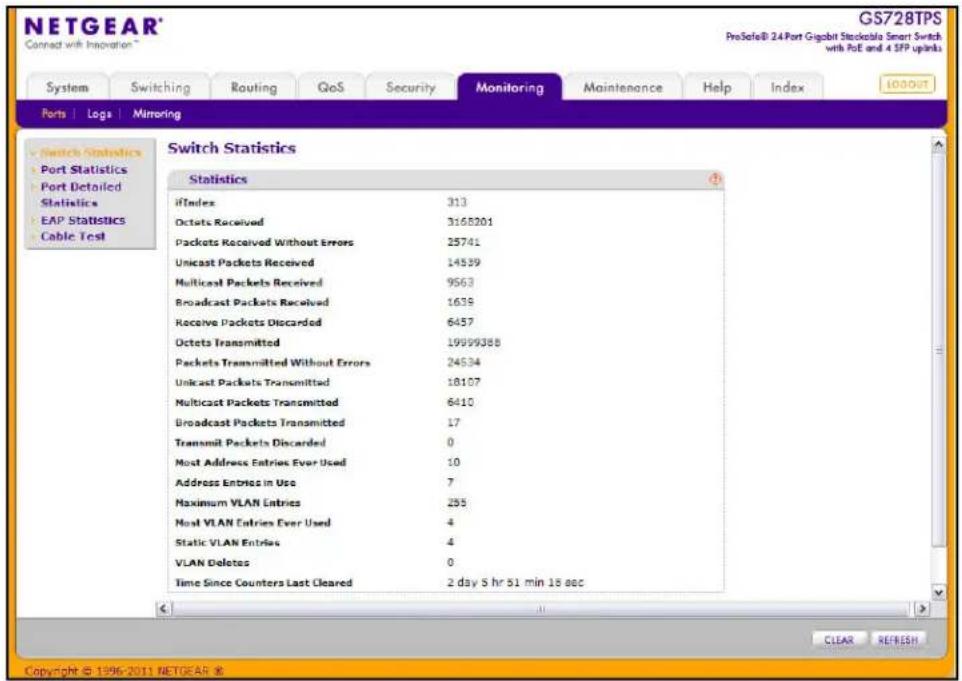Open Cable Test in sidebar
This screenshot has width=962, height=681.
73,236
